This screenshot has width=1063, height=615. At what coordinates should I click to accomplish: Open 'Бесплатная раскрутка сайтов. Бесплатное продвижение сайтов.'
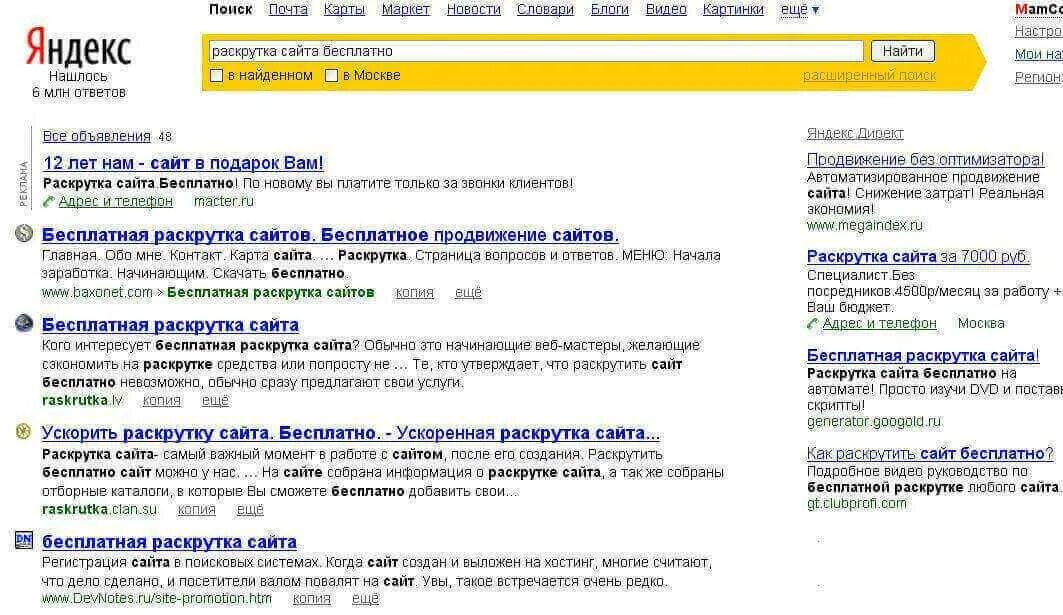[x=330, y=235]
